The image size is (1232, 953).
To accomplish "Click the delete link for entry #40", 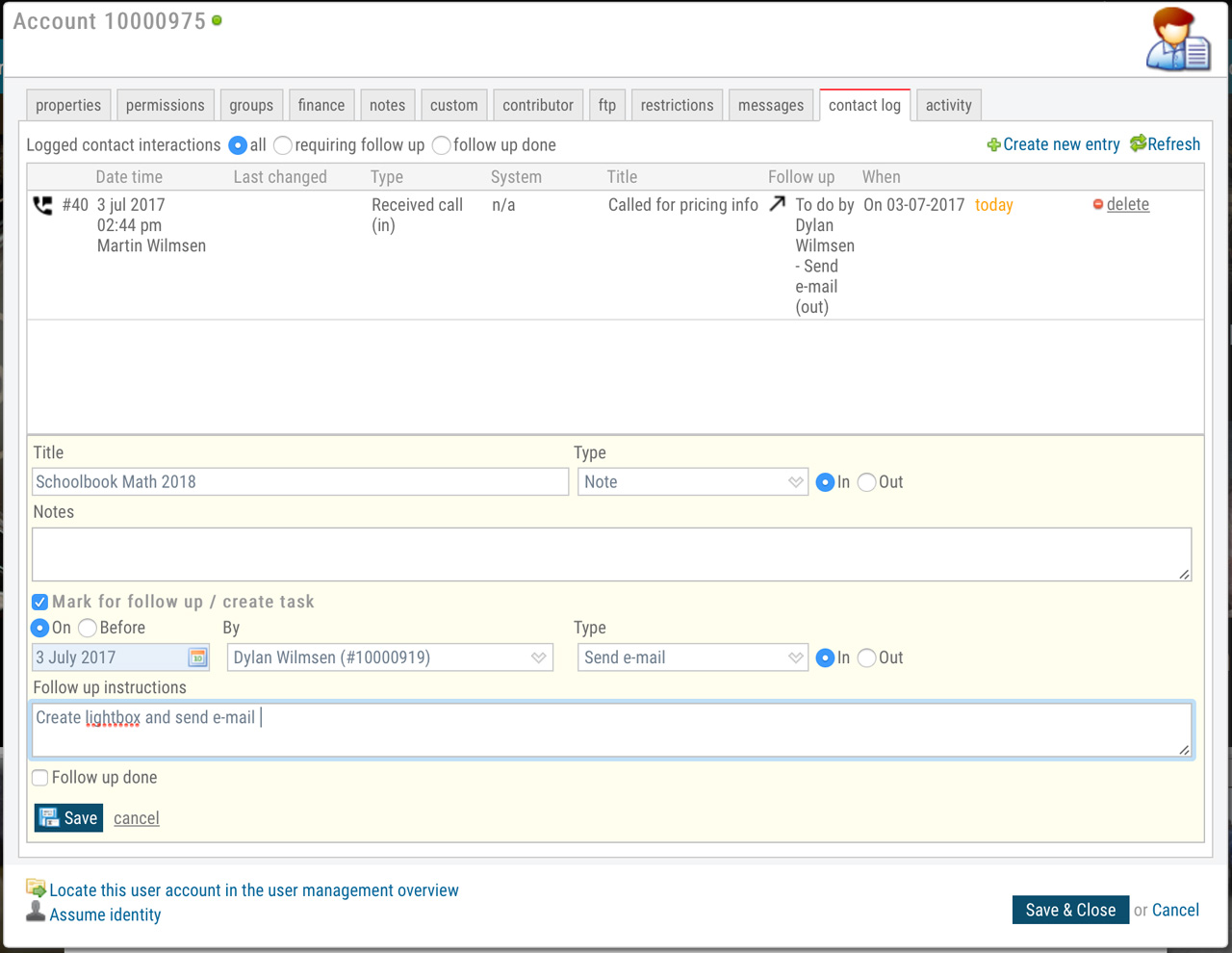I will [1128, 204].
